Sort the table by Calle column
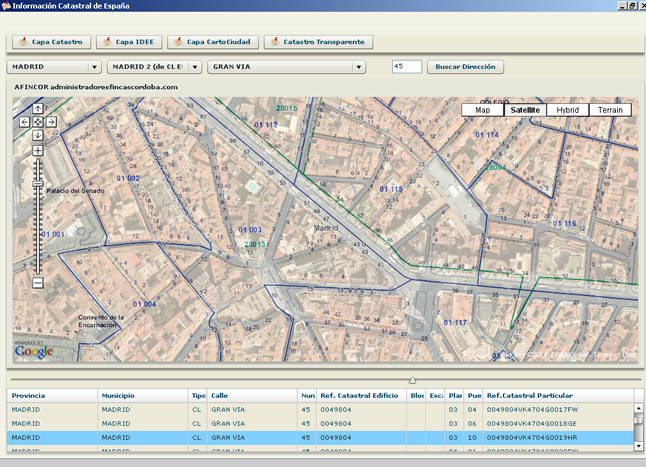This screenshot has width=646, height=467. point(252,396)
